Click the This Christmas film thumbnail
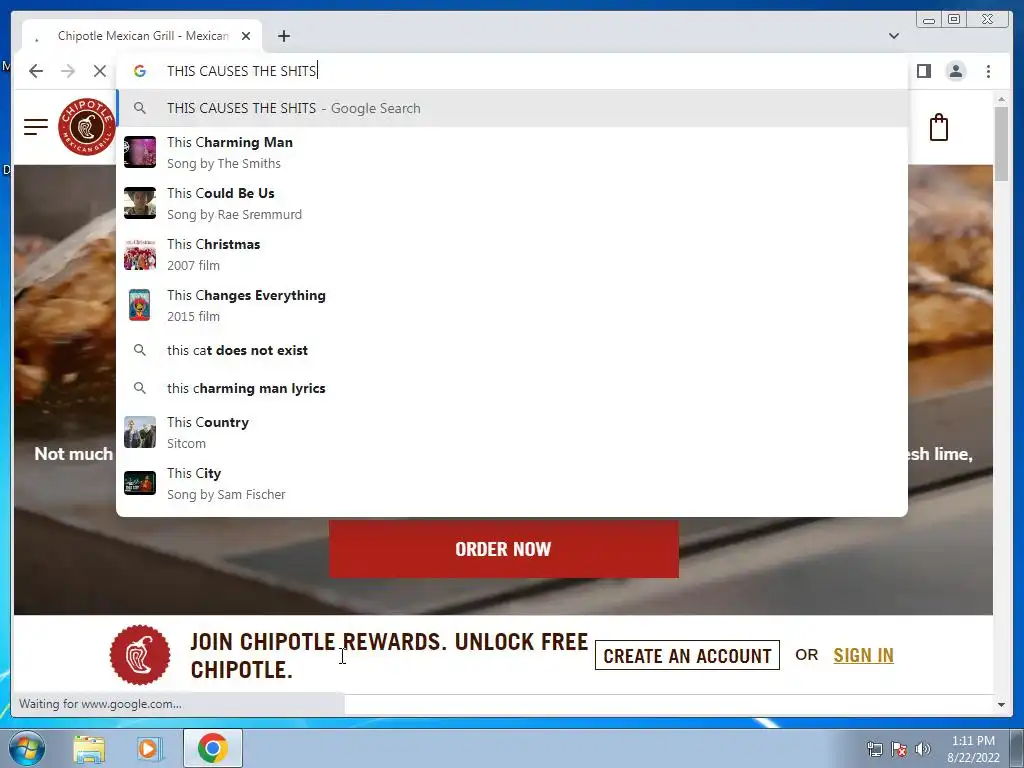 pos(140,254)
